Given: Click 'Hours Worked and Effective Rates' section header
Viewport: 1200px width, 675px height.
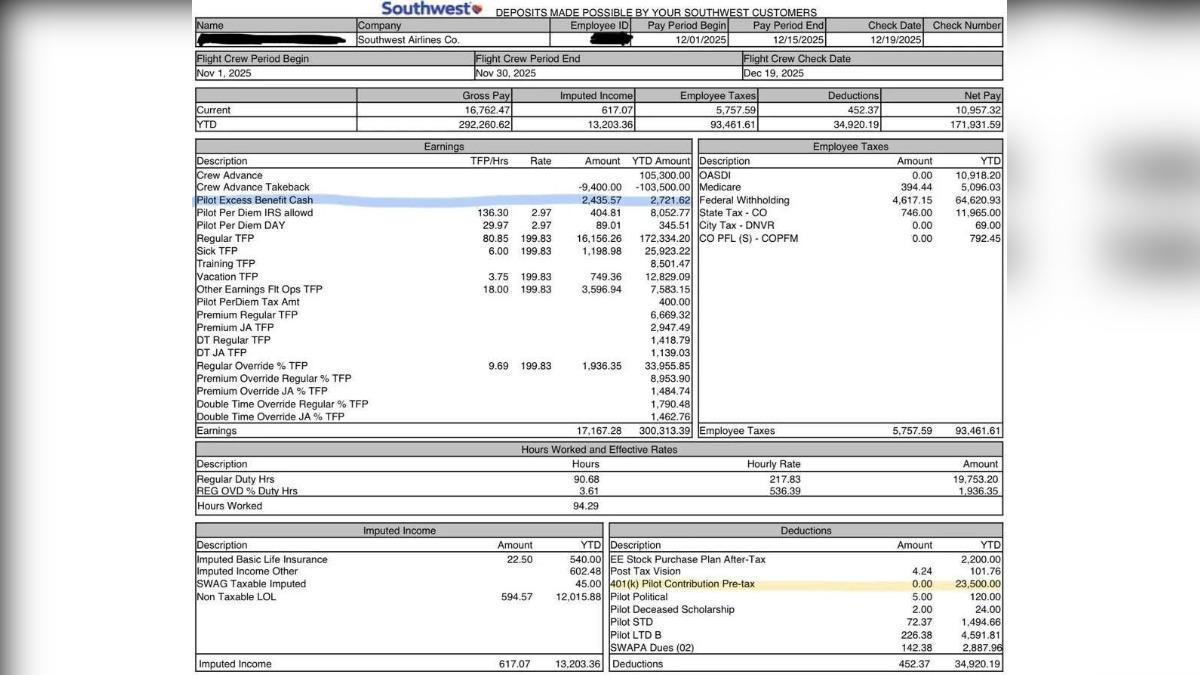Looking at the screenshot, I should (x=598, y=450).
